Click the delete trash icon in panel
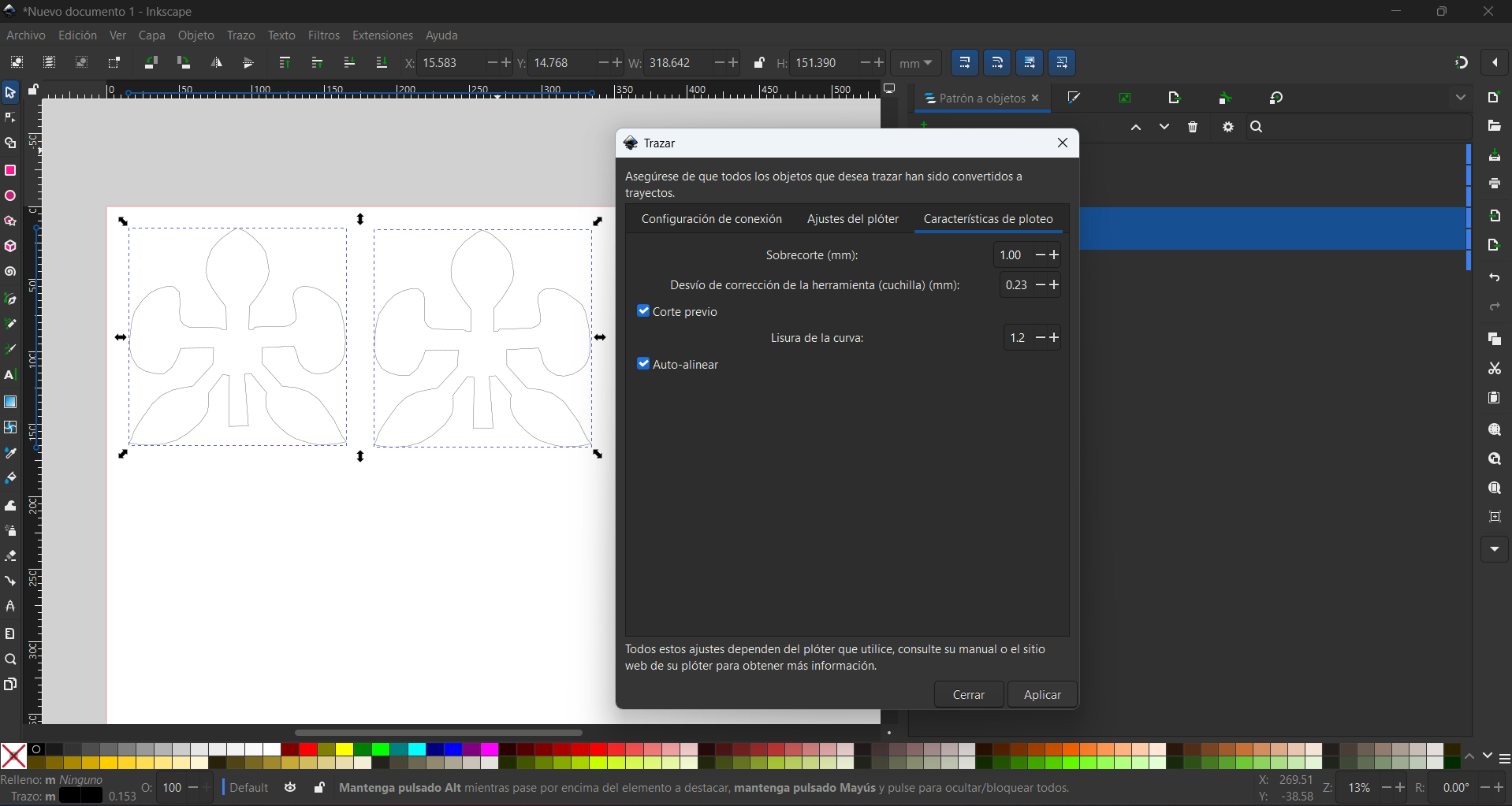 pos(1193,127)
